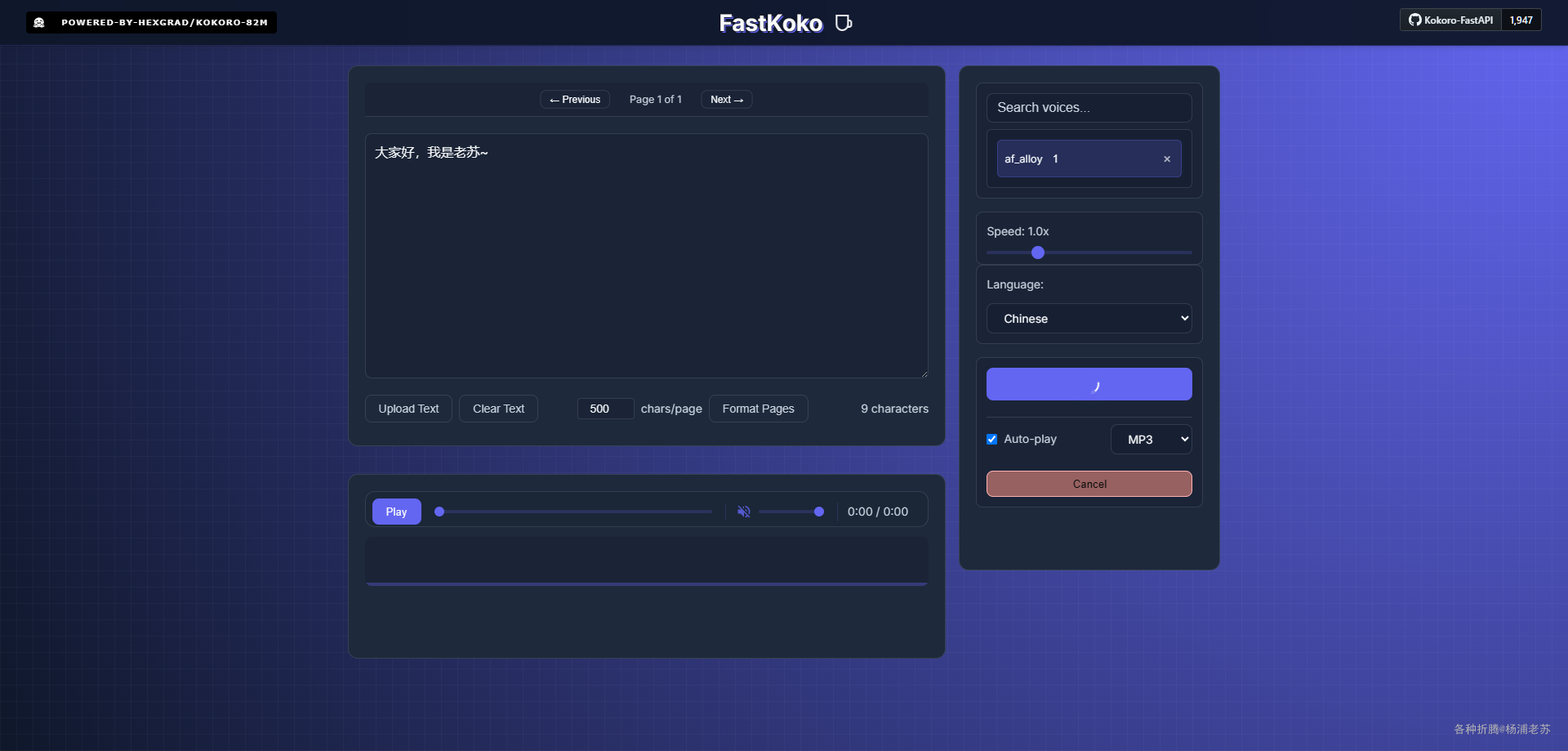1568x751 pixels.
Task: Click the Page 1 of 1 indicator
Action: (x=656, y=100)
